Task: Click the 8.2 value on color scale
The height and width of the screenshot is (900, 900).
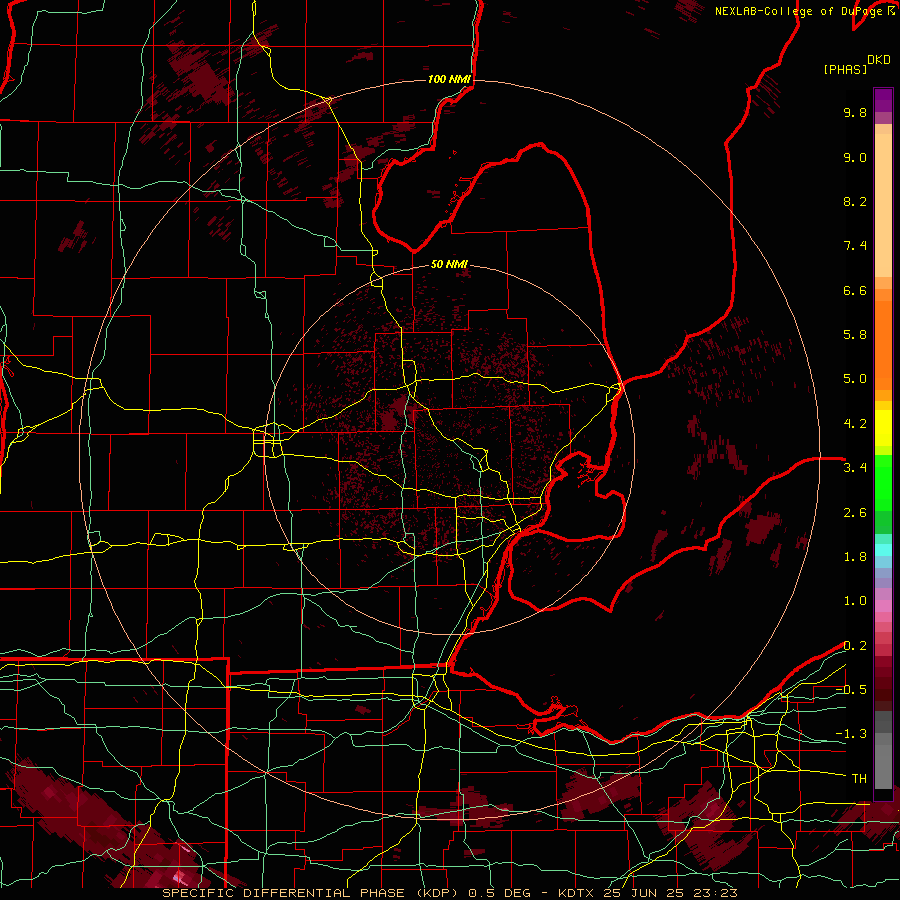Action: (x=855, y=201)
